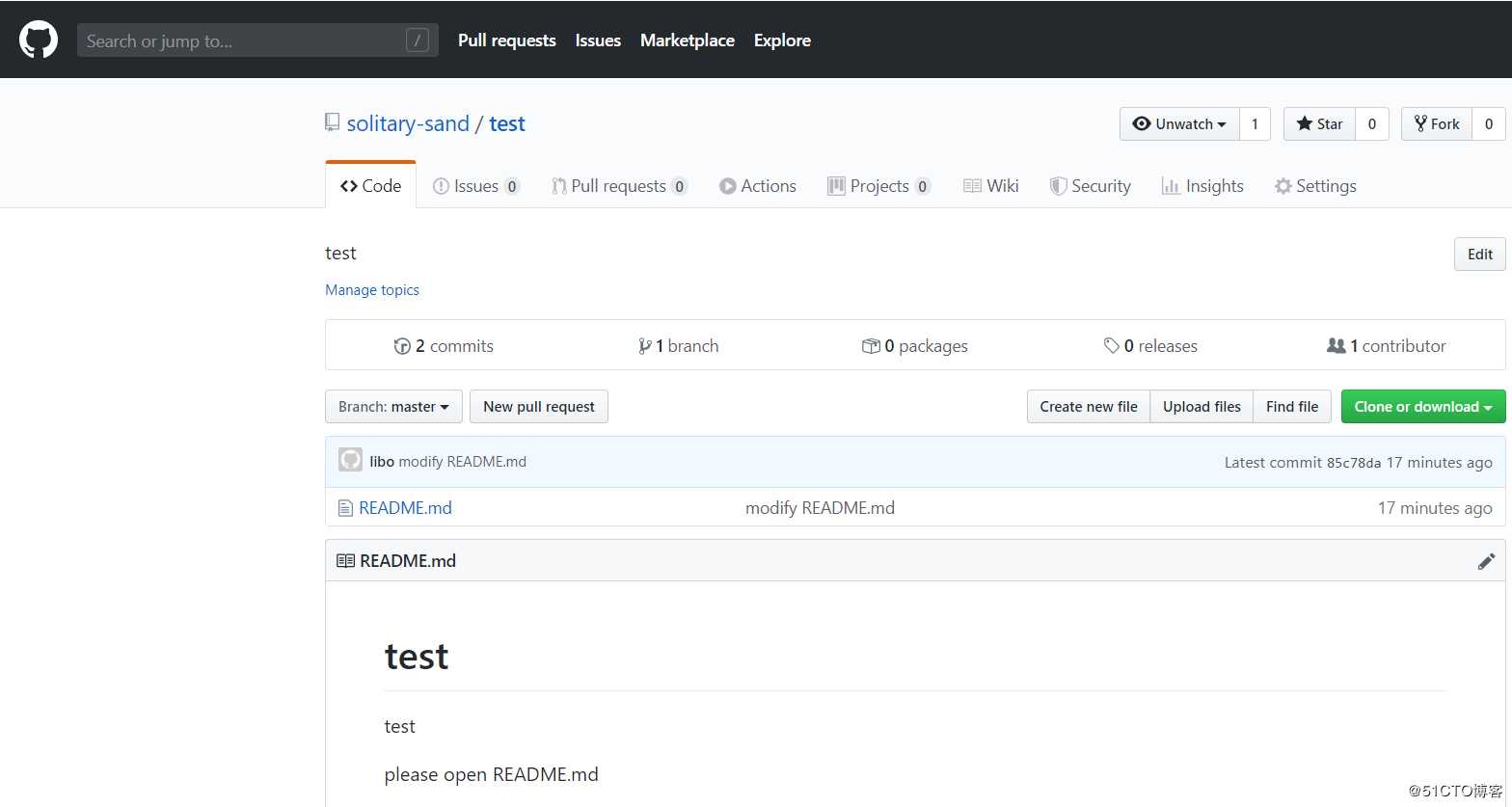Click the test heading in README
The width and height of the screenshot is (1512, 807).
pyautogui.click(x=417, y=656)
